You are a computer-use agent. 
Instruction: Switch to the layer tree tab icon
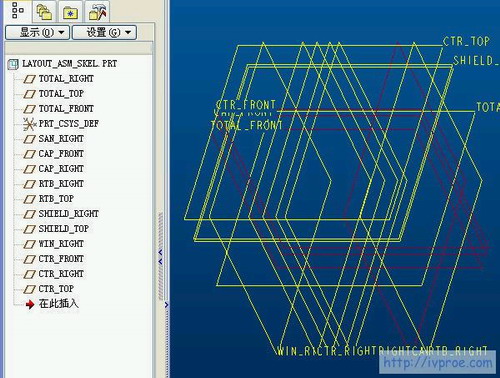44,11
